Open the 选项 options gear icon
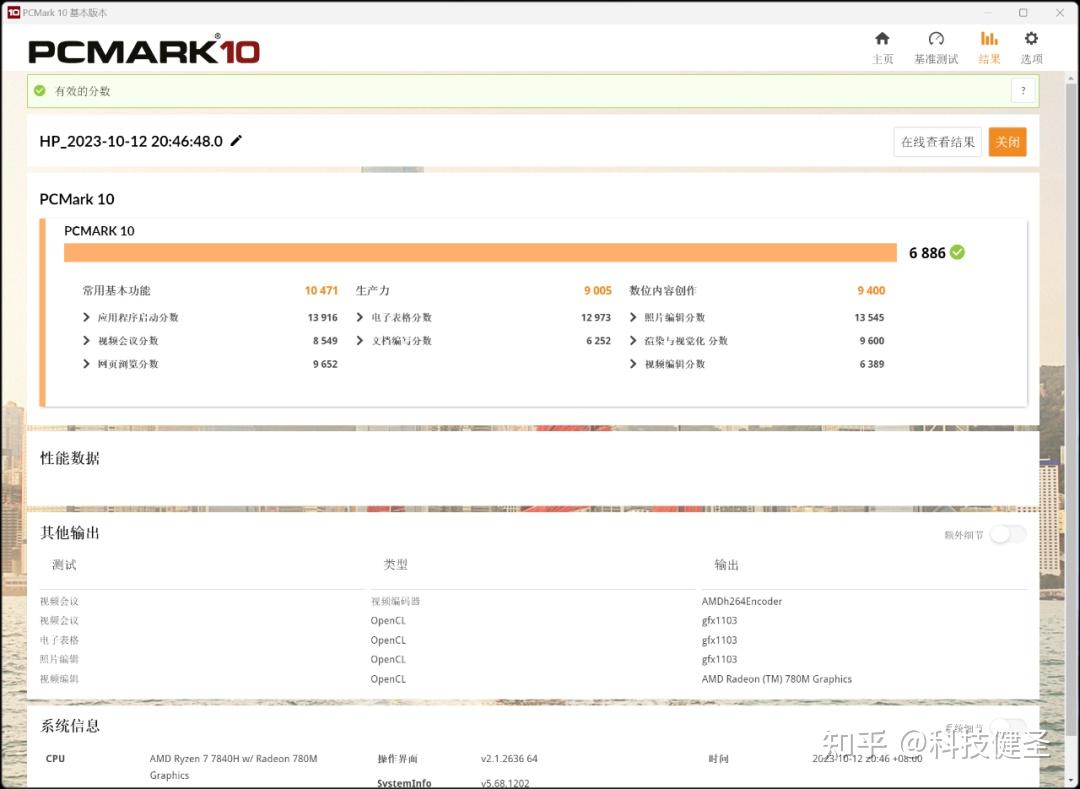 (x=1031, y=39)
